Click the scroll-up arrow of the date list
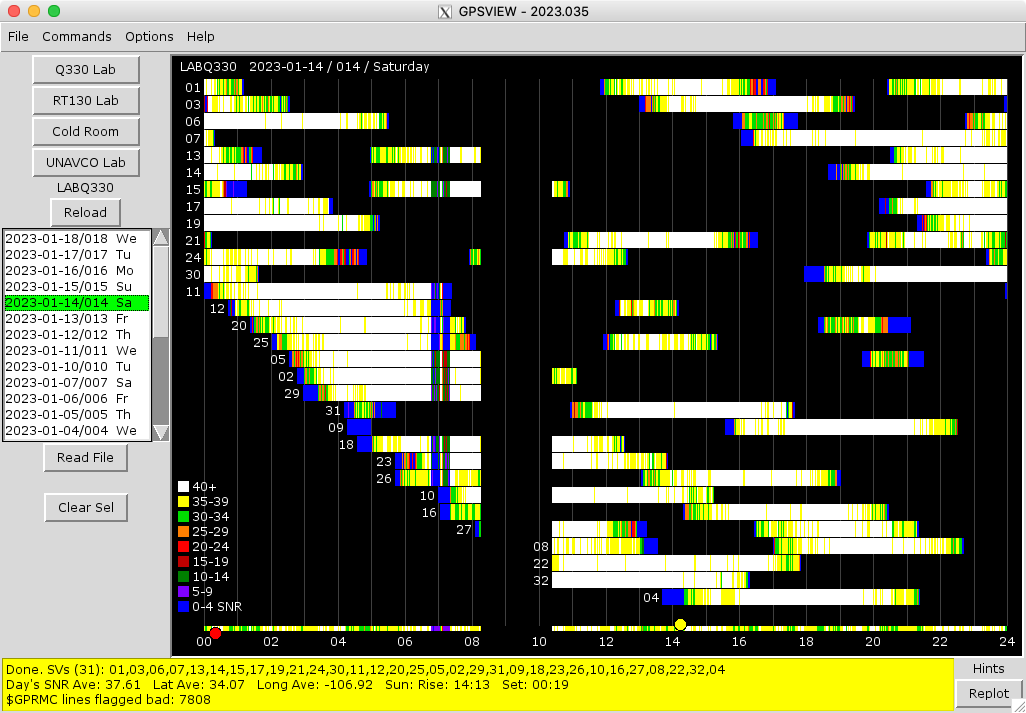The width and height of the screenshot is (1026, 713). point(160,238)
